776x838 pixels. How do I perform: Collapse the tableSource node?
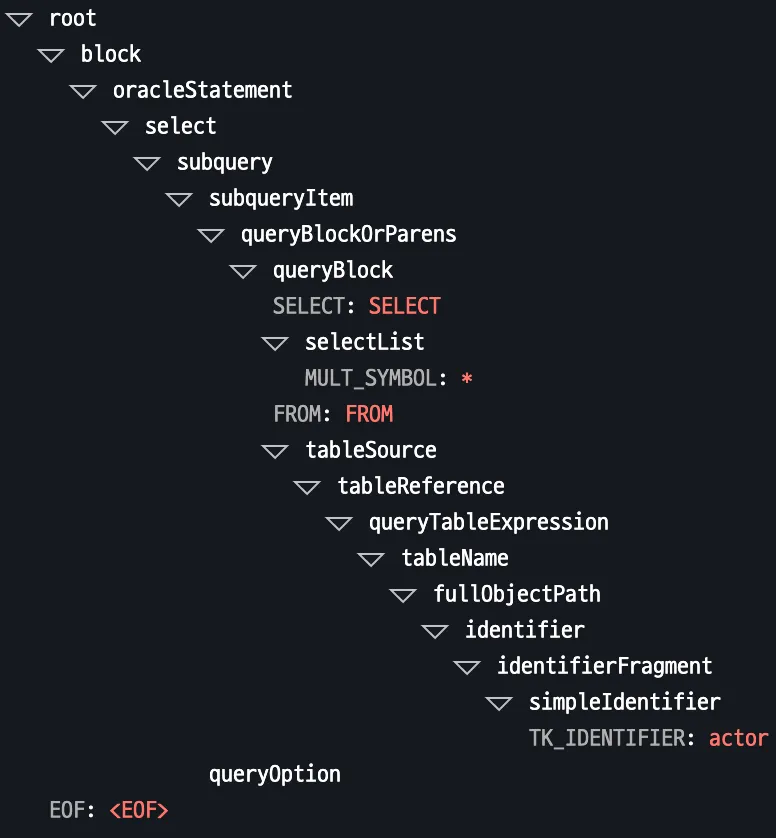point(275,450)
